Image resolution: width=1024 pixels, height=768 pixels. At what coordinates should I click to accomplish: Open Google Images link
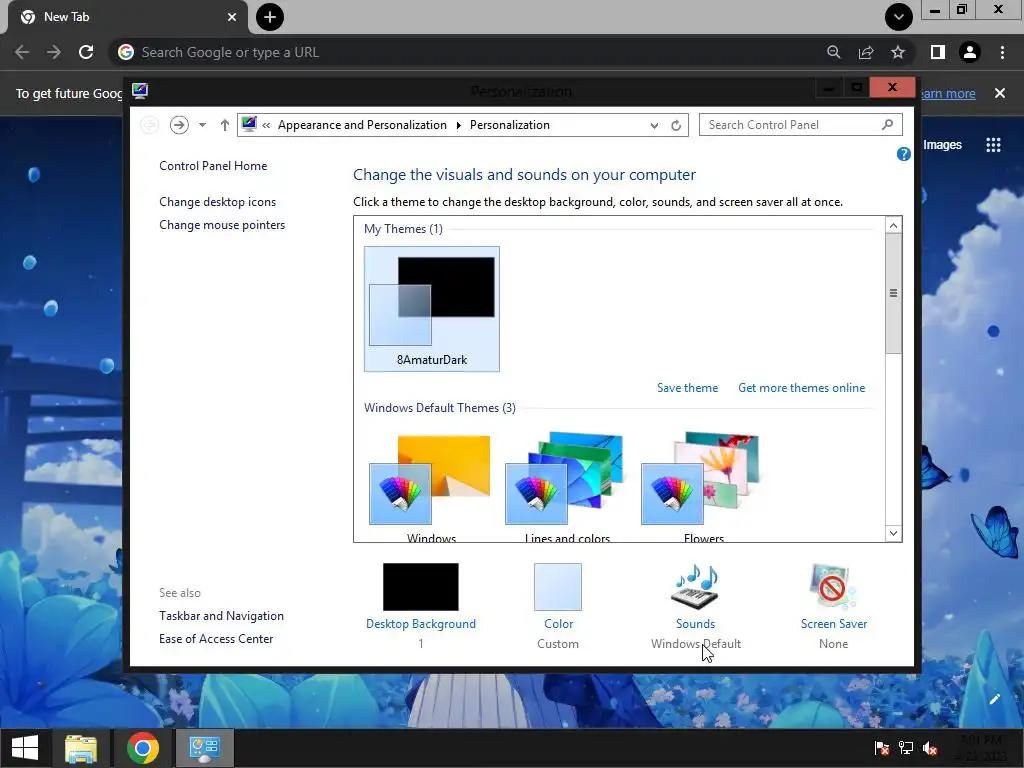942,145
